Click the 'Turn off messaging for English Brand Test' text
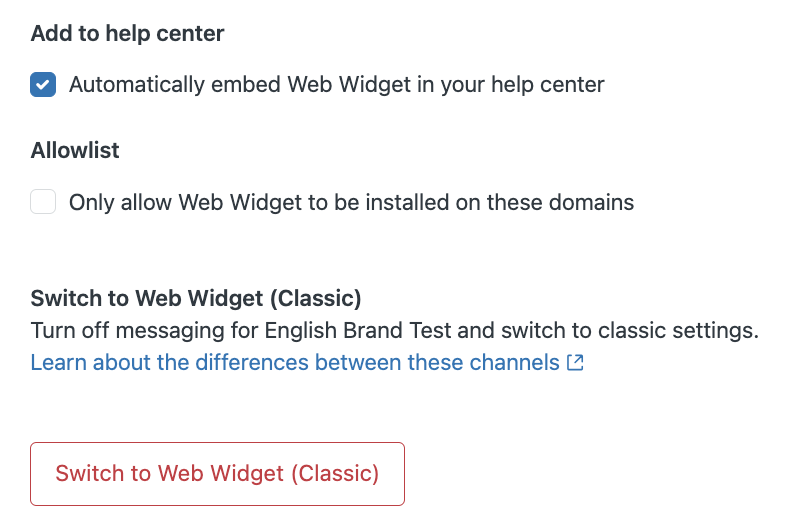 (241, 331)
